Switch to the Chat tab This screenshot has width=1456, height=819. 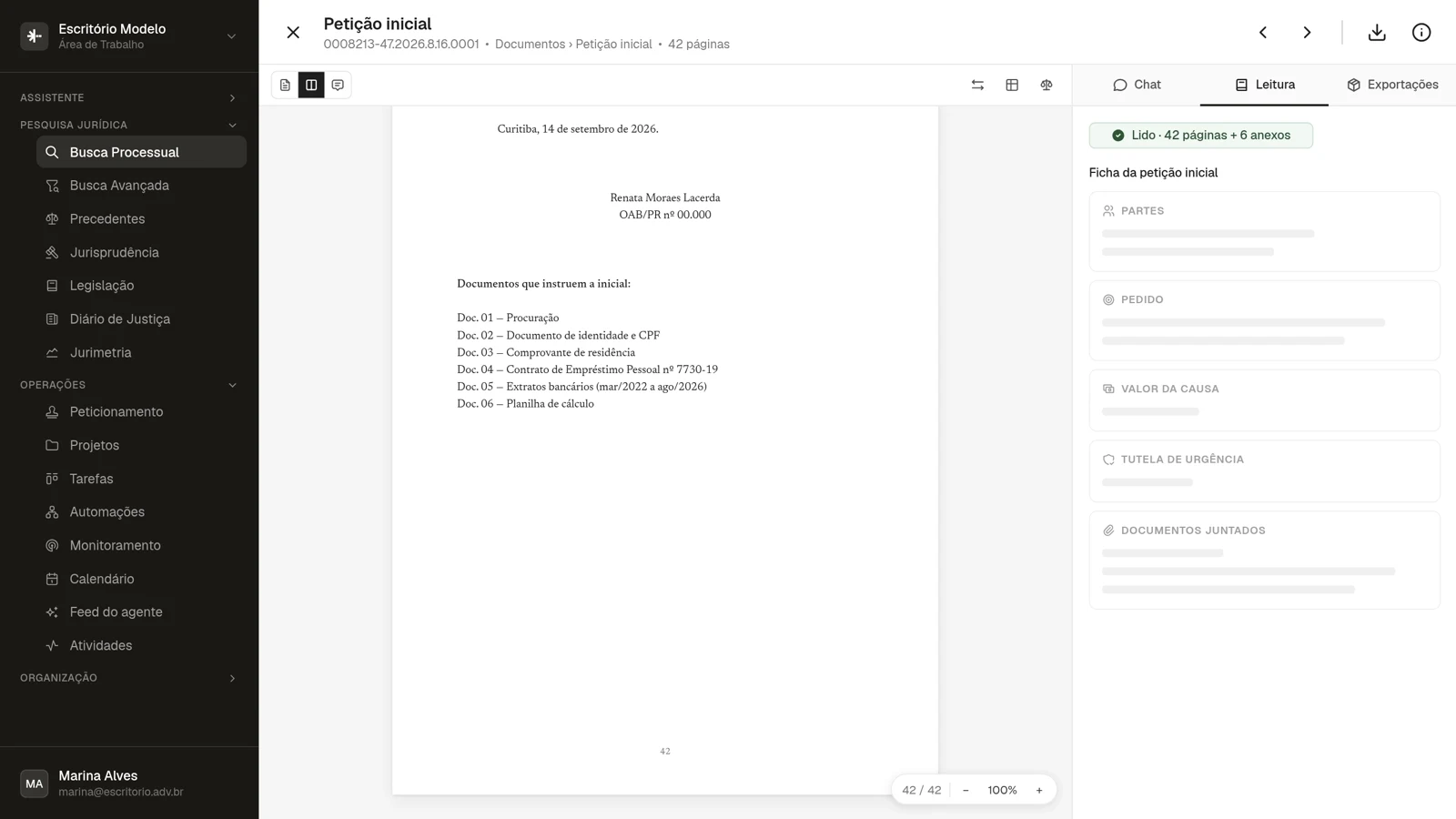click(1137, 85)
